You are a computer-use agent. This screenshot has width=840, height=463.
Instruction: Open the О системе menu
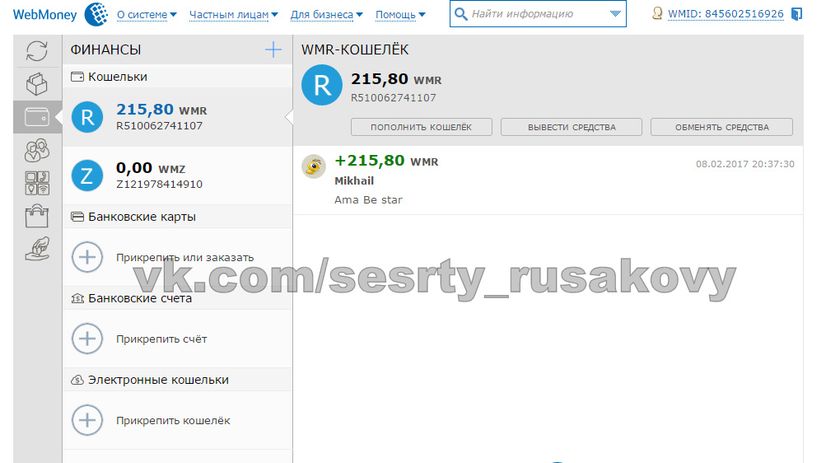pyautogui.click(x=146, y=14)
